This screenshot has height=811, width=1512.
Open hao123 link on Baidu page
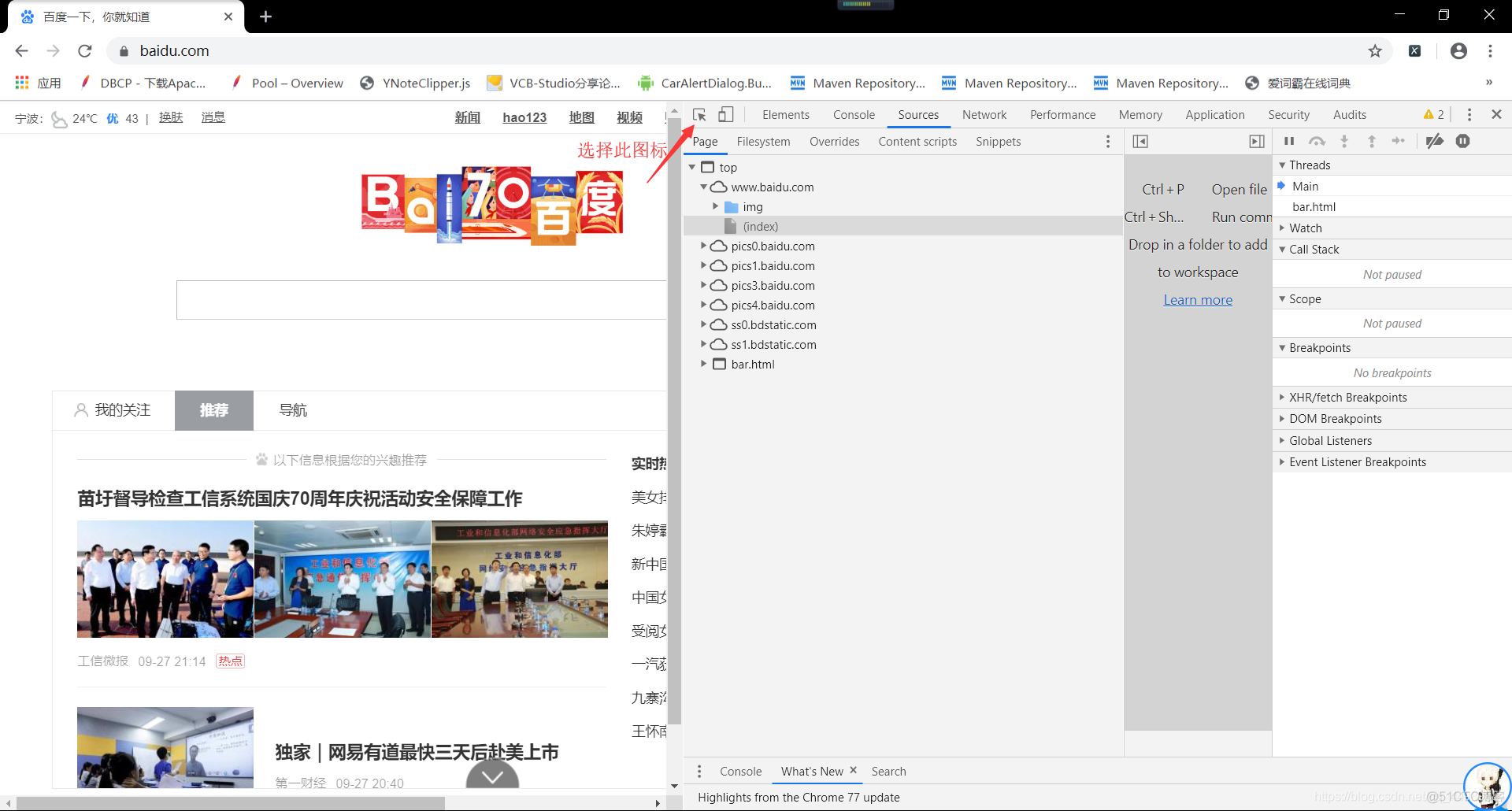click(524, 117)
